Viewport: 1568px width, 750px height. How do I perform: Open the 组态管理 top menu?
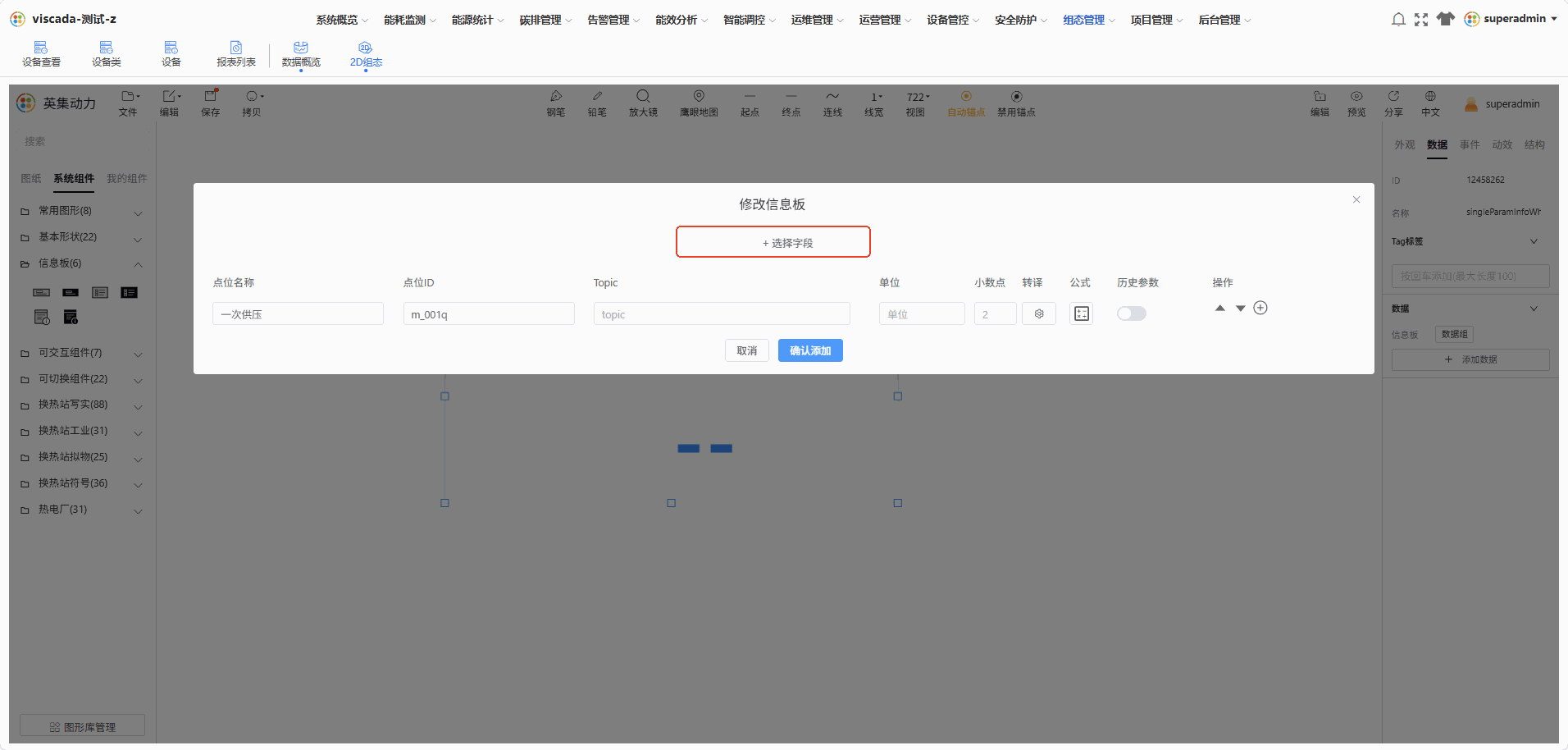pos(1089,20)
